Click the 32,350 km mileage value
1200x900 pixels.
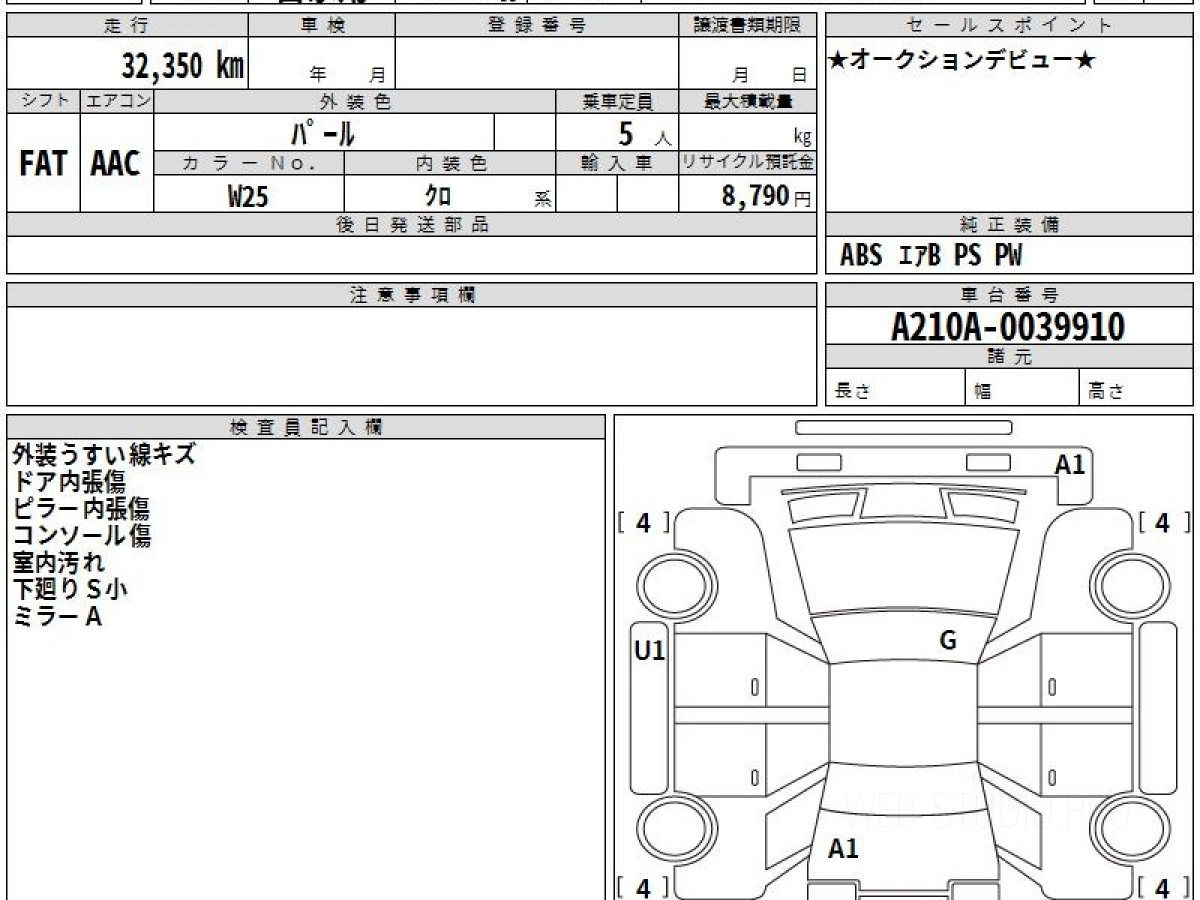coord(183,65)
